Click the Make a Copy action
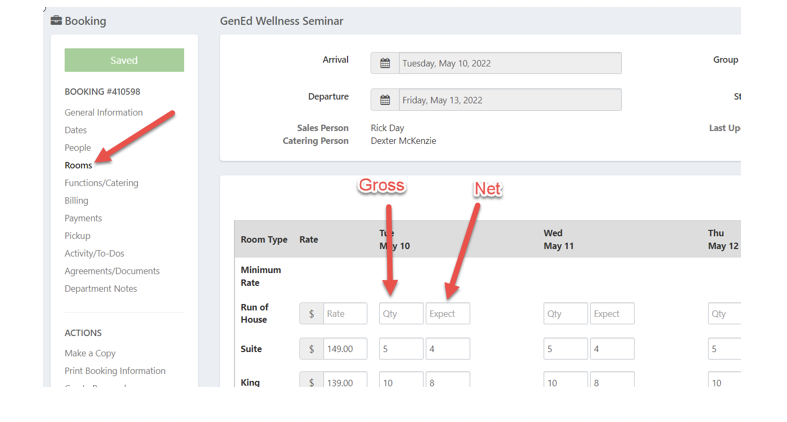 [x=90, y=353]
